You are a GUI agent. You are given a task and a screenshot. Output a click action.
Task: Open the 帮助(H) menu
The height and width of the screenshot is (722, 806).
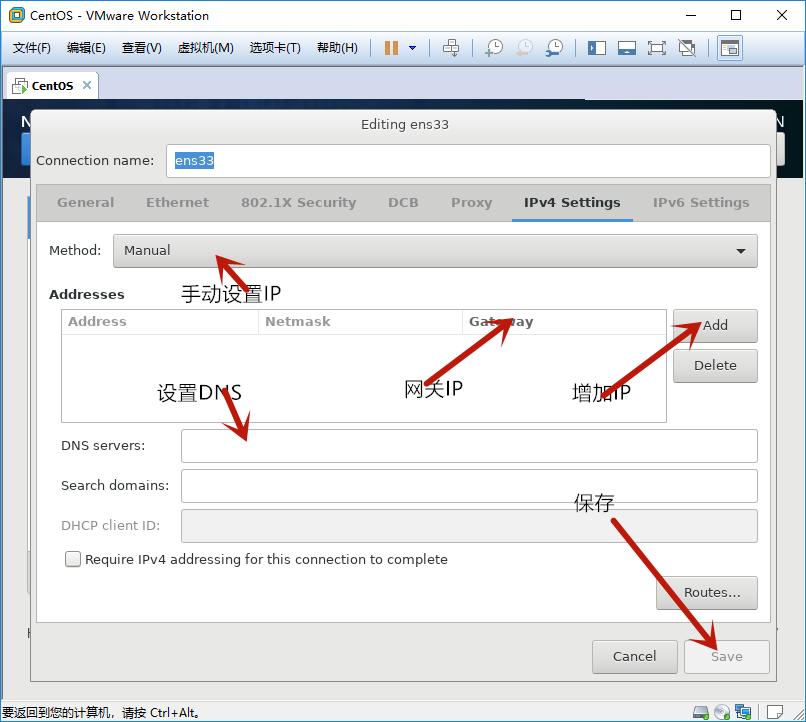[x=337, y=48]
